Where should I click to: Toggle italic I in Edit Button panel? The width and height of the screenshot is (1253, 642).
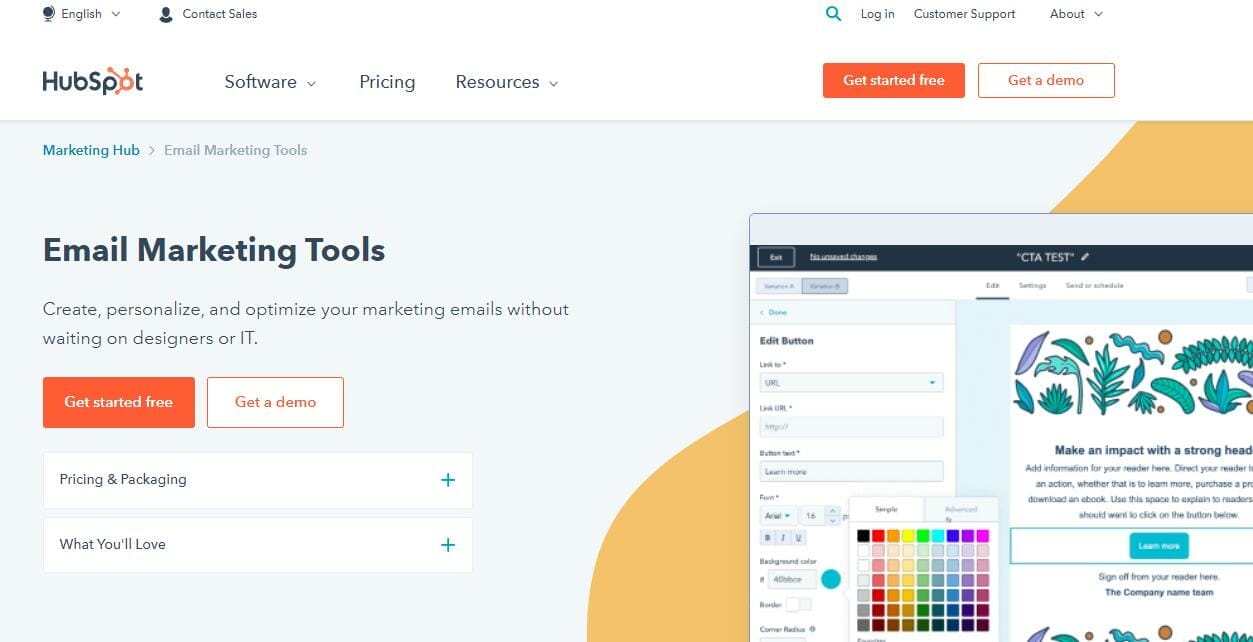(783, 538)
